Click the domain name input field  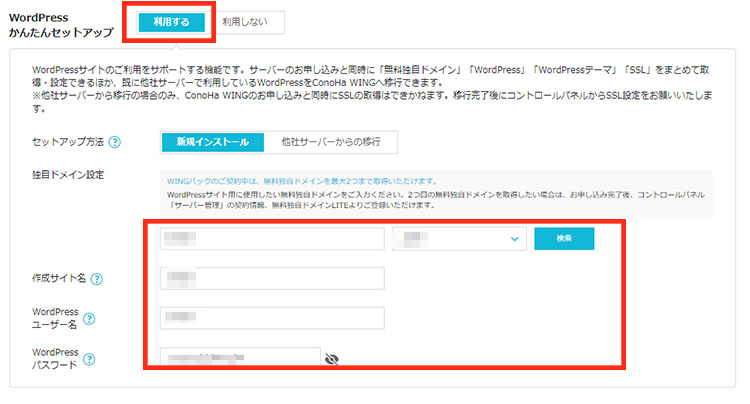pos(272,238)
